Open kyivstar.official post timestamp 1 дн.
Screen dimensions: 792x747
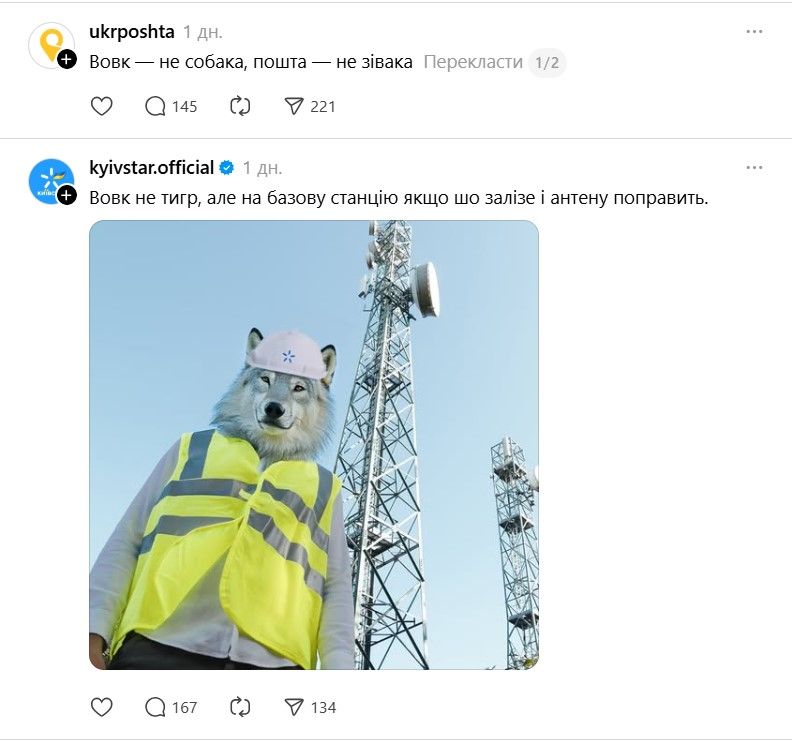click(x=262, y=168)
